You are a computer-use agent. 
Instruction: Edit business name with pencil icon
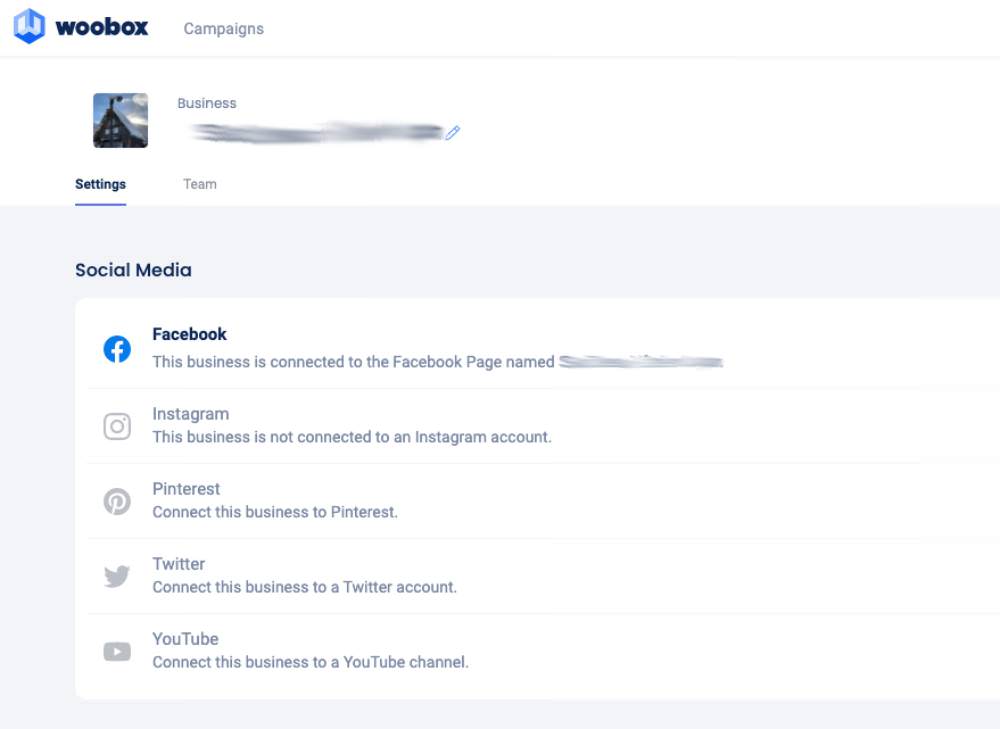[x=453, y=133]
